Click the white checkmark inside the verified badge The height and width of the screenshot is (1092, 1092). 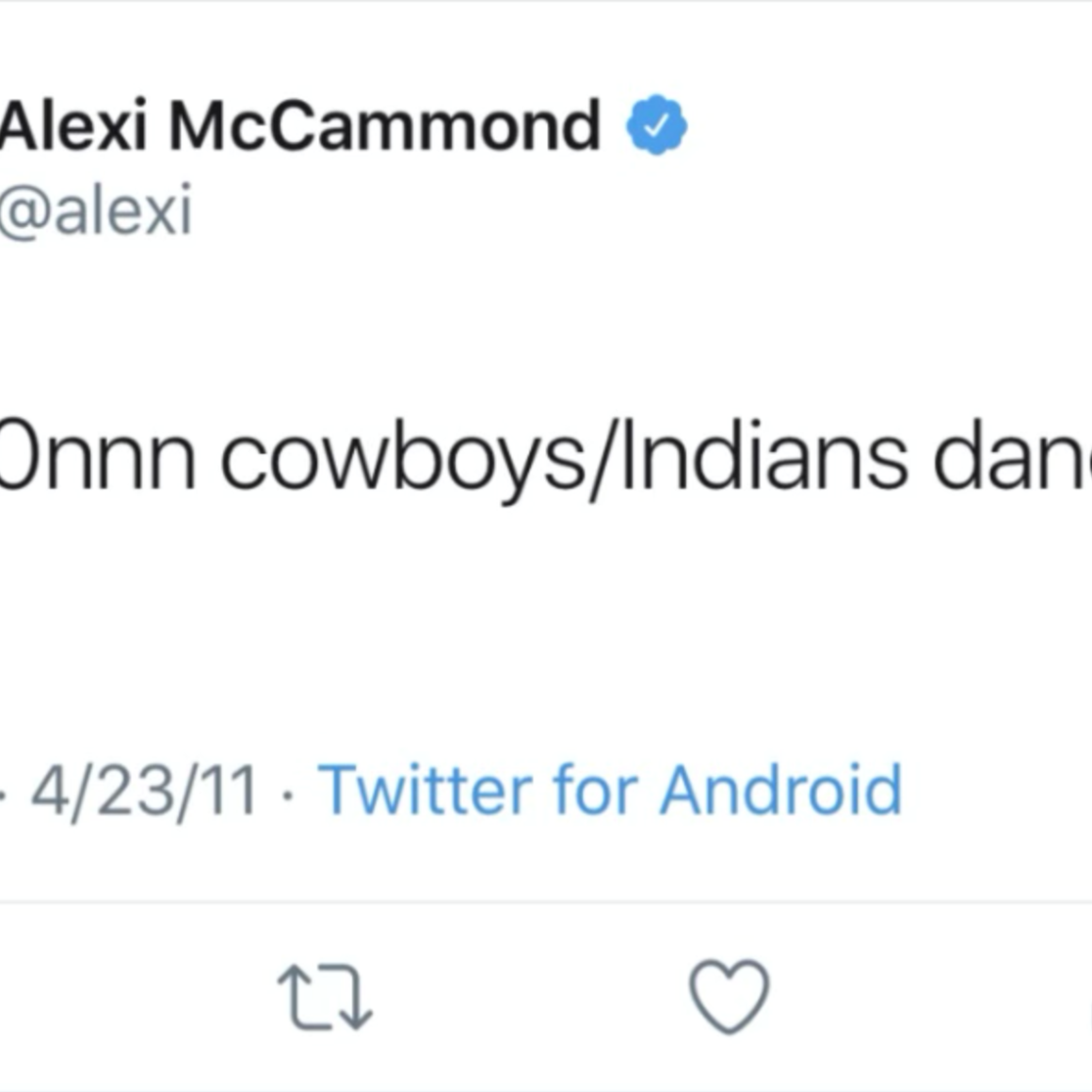point(657,125)
